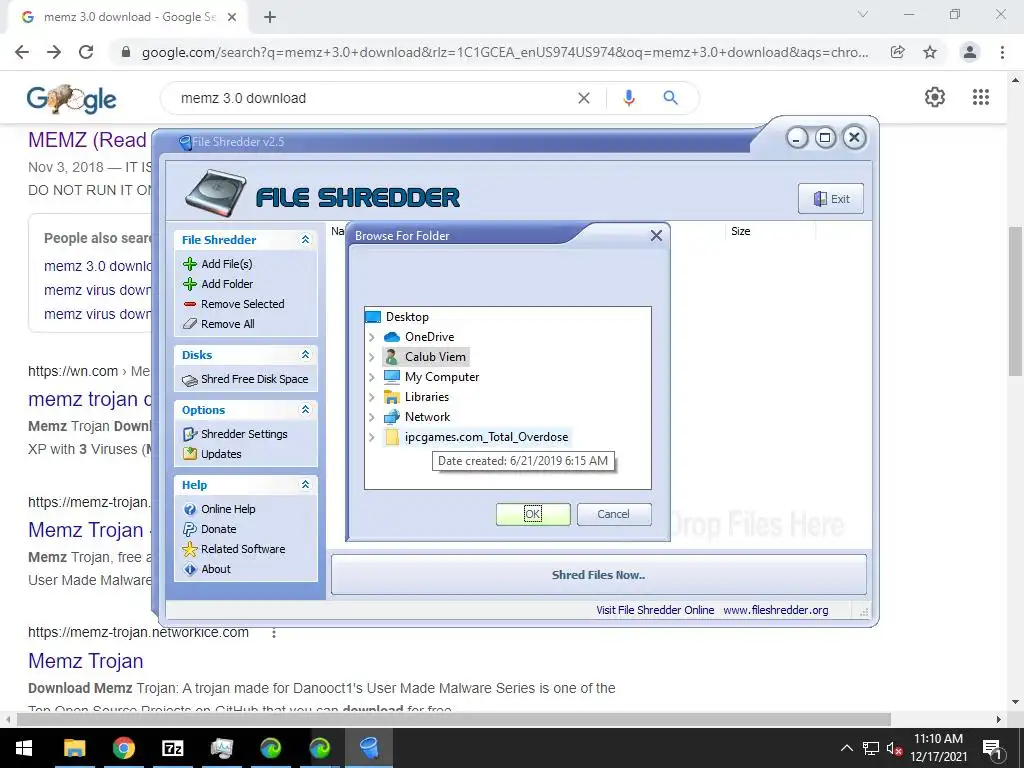Image resolution: width=1024 pixels, height=768 pixels.
Task: Open the Chrome profile avatar
Action: point(970,52)
